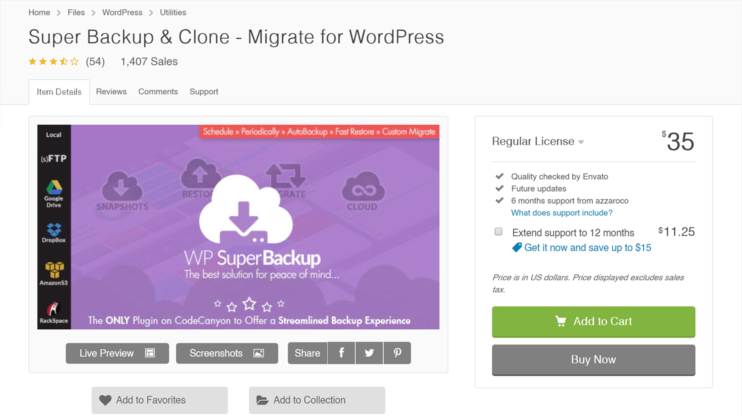The width and height of the screenshot is (742, 416).
Task: Open the (54) ratings count
Action: tap(95, 62)
